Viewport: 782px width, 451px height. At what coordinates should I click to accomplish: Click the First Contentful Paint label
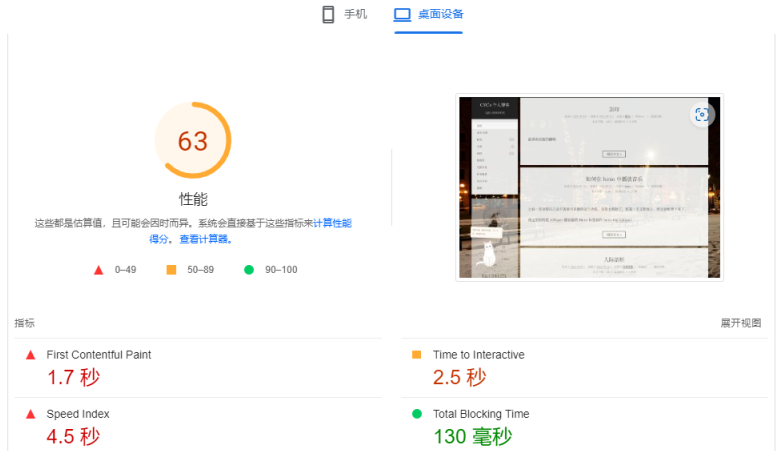pyautogui.click(x=99, y=355)
